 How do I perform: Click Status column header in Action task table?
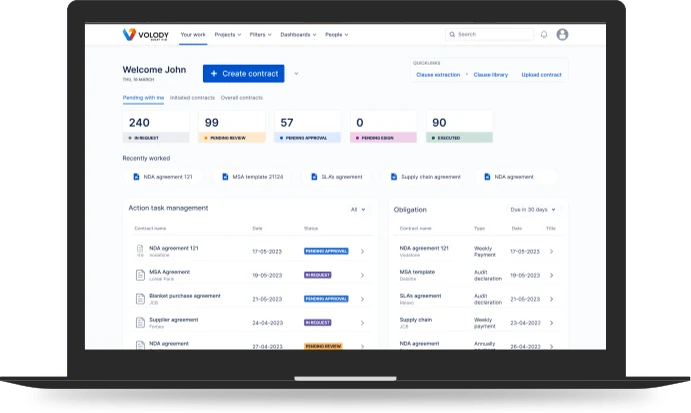pos(311,228)
